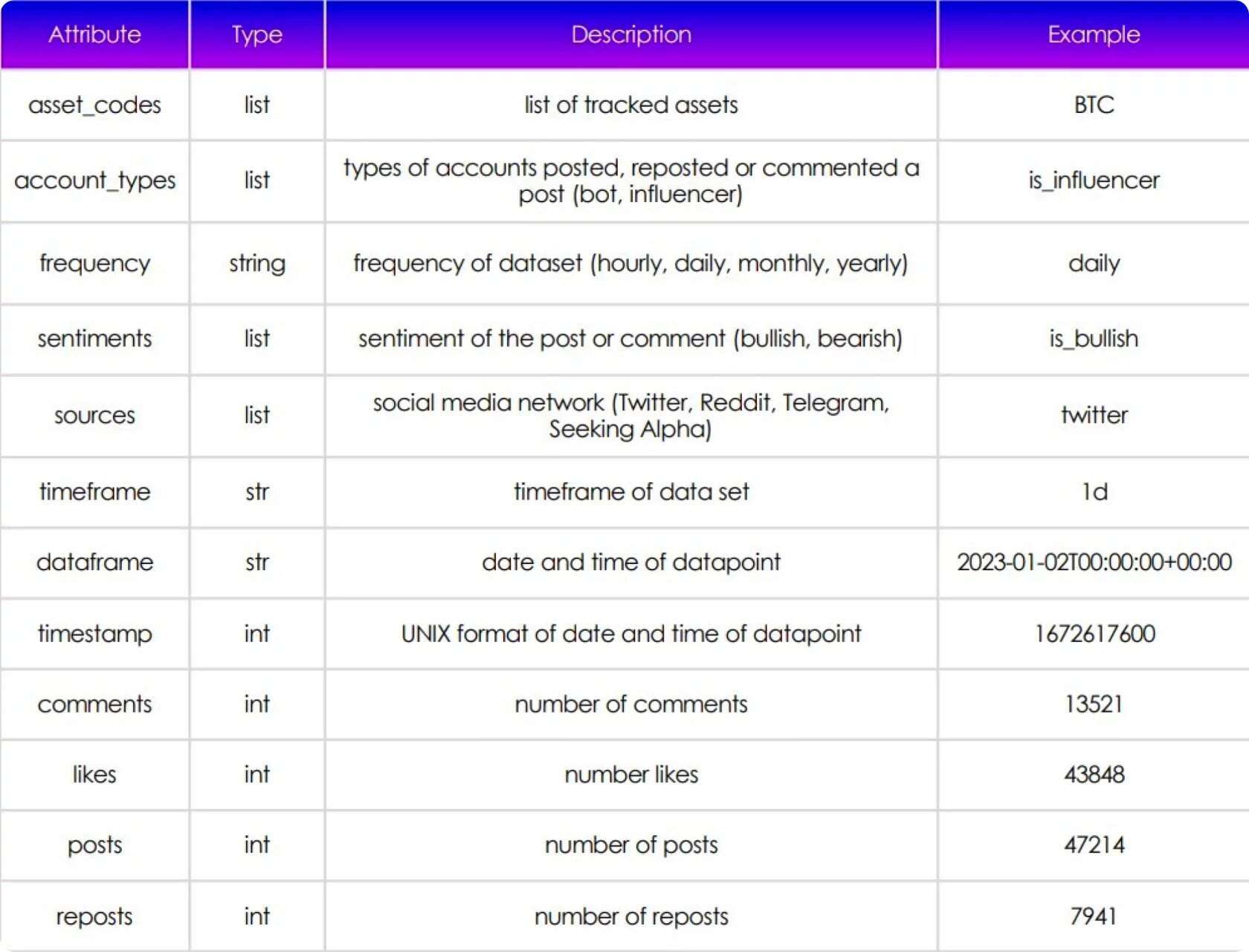1249x952 pixels.
Task: Click description 'number of posts'
Action: click(x=631, y=845)
